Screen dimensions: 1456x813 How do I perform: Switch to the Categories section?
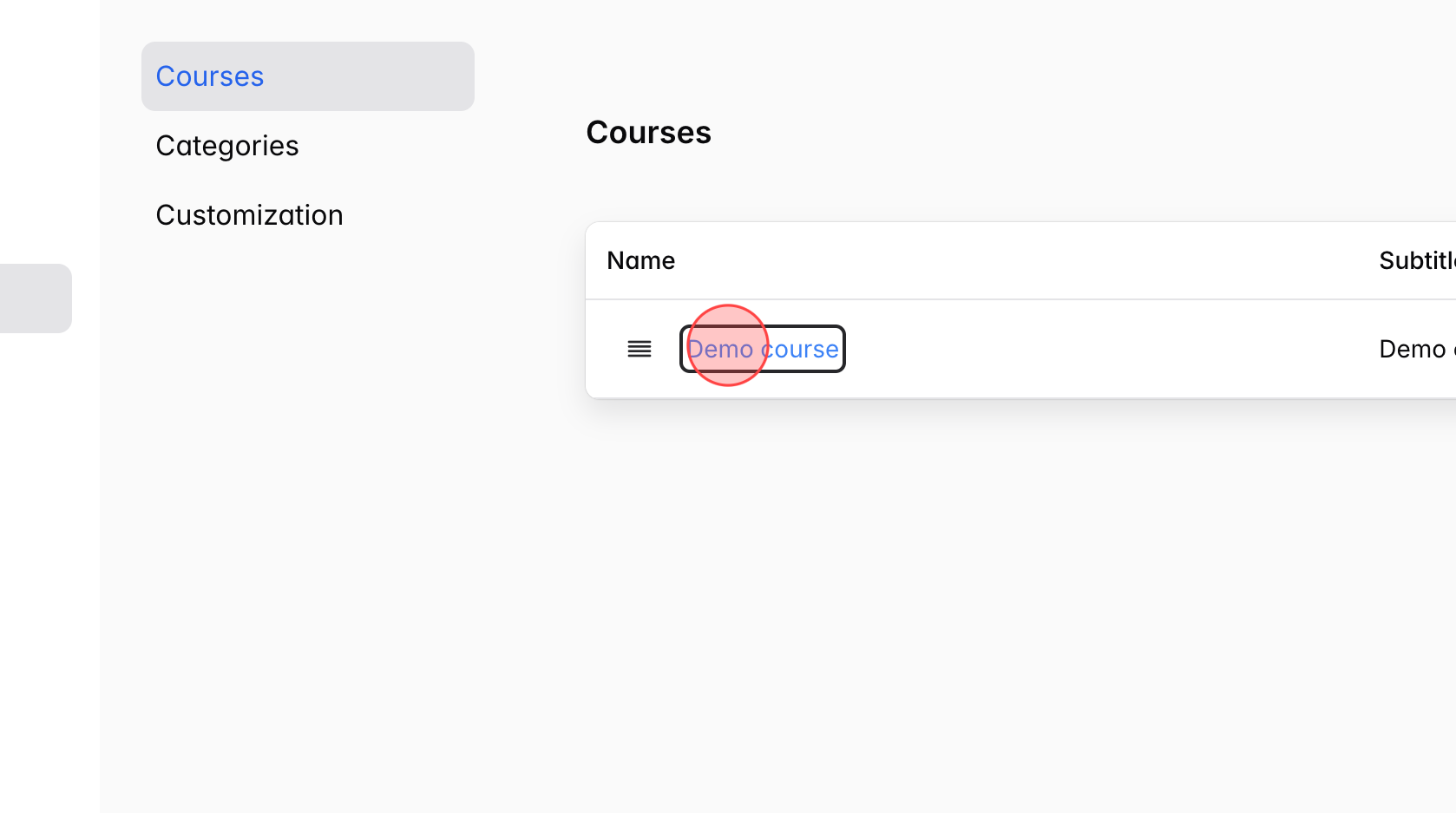point(227,145)
